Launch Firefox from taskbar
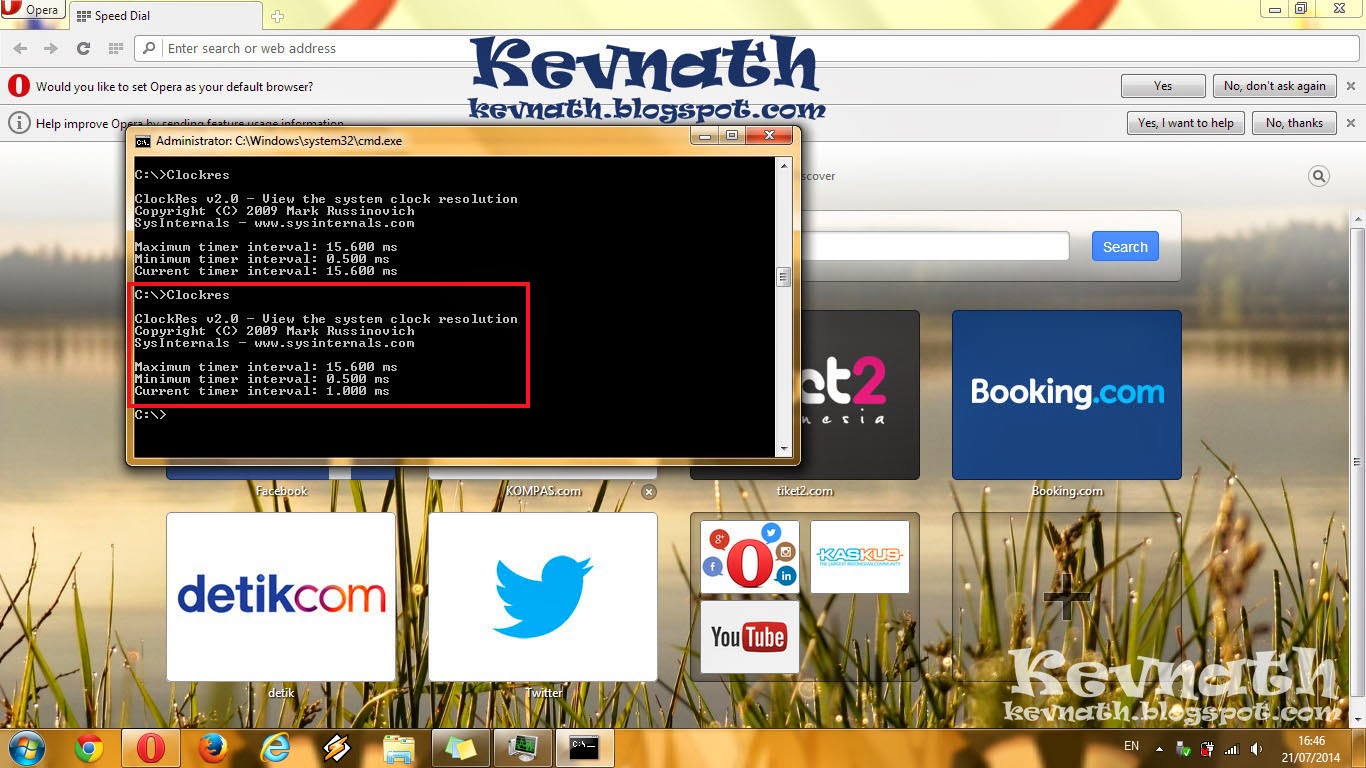 [x=213, y=748]
